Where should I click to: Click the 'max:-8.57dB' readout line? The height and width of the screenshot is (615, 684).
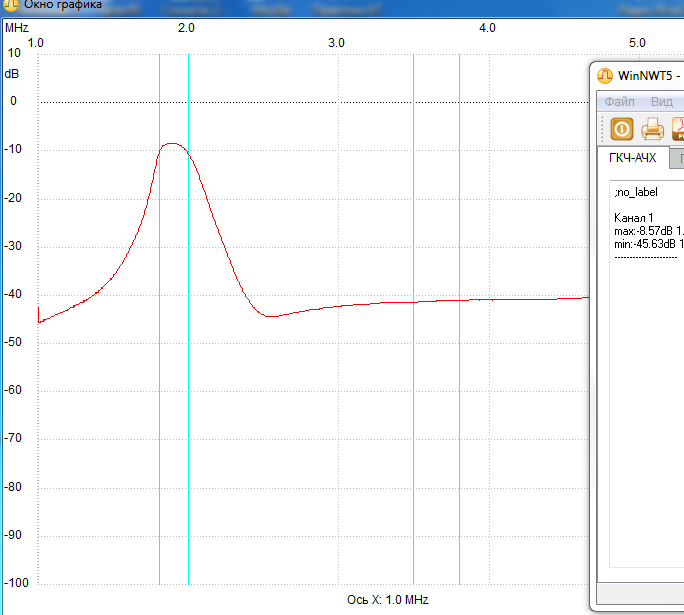click(x=649, y=231)
